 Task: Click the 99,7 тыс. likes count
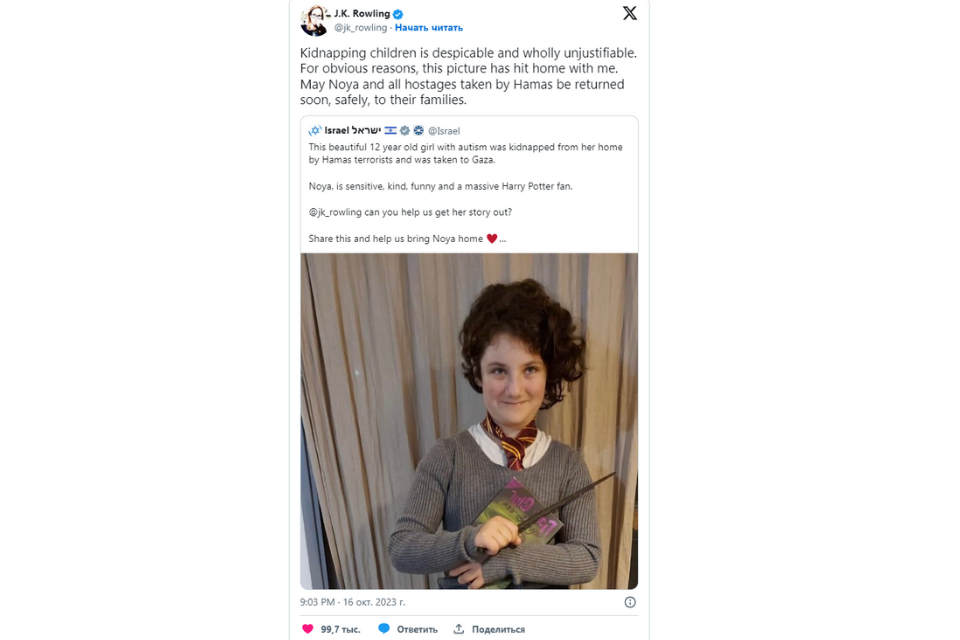[340, 629]
